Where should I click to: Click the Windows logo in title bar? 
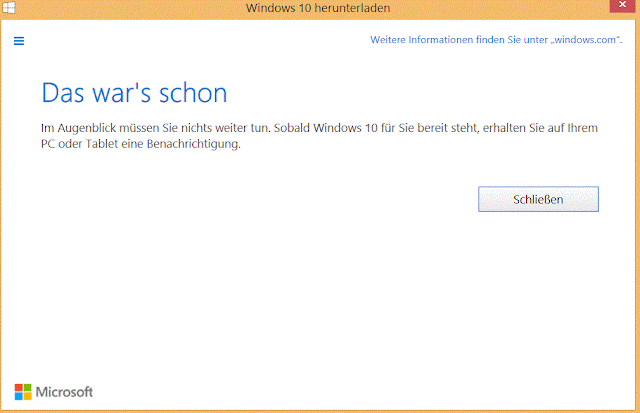pos(9,8)
